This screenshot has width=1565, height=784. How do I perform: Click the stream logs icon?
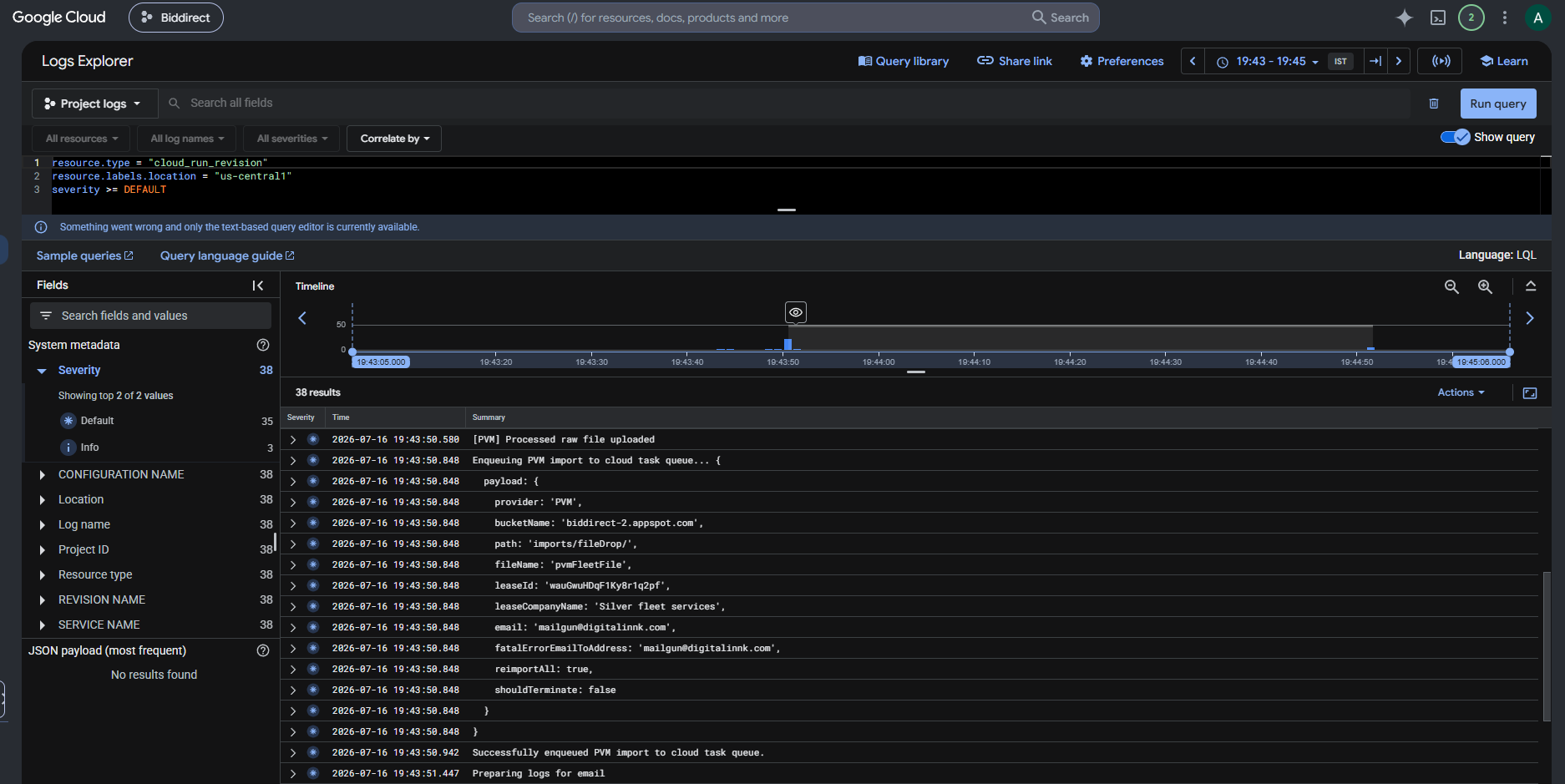(1441, 61)
